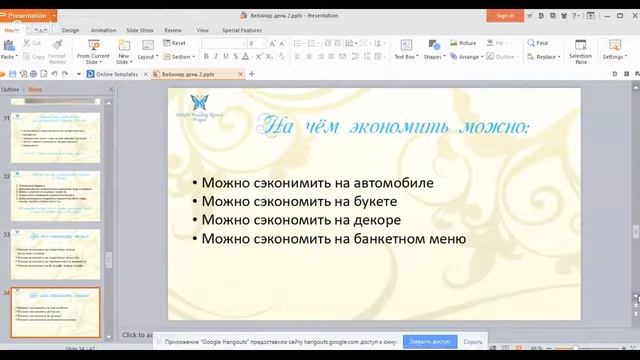
Task: Open the Selection Pane
Action: (580, 51)
